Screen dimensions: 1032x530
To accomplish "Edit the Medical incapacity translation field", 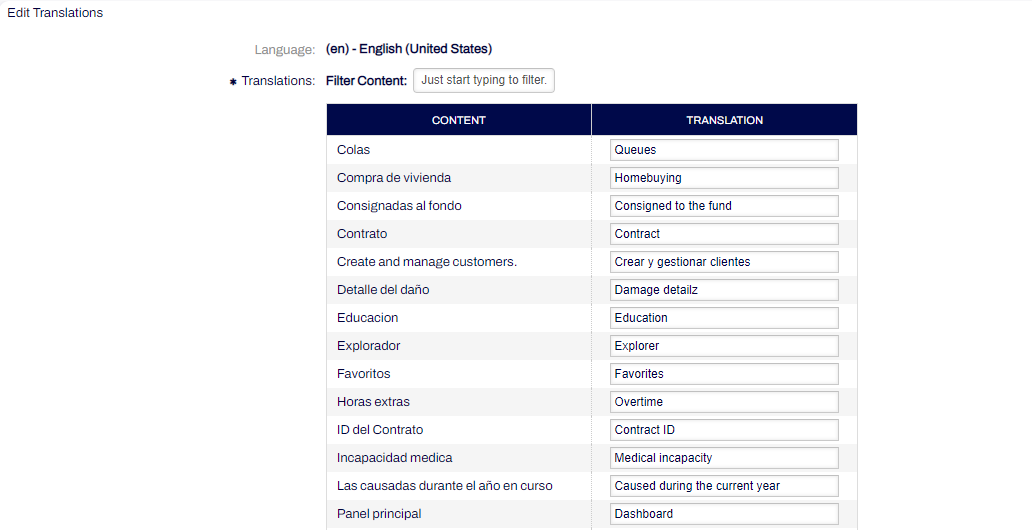I will tap(724, 458).
